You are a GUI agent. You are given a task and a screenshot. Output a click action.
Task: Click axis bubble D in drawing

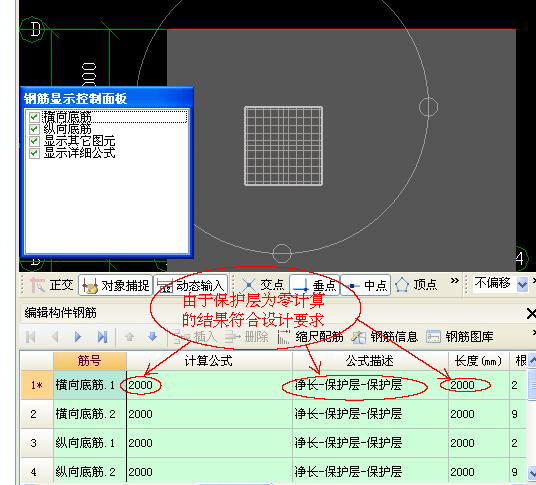tap(32, 29)
